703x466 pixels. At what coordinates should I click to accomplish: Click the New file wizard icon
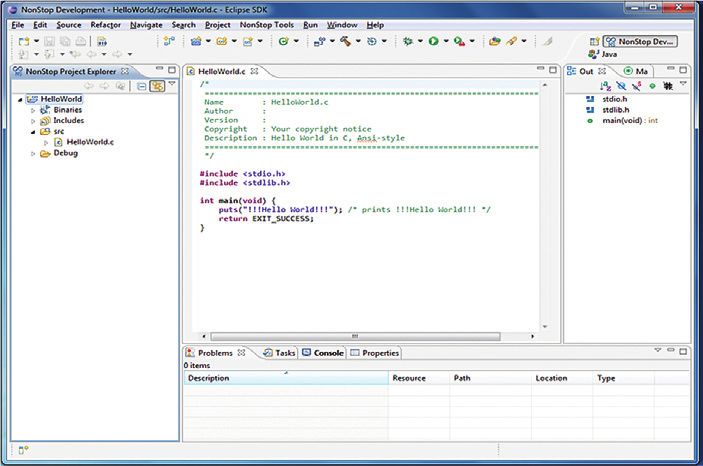pos(23,41)
